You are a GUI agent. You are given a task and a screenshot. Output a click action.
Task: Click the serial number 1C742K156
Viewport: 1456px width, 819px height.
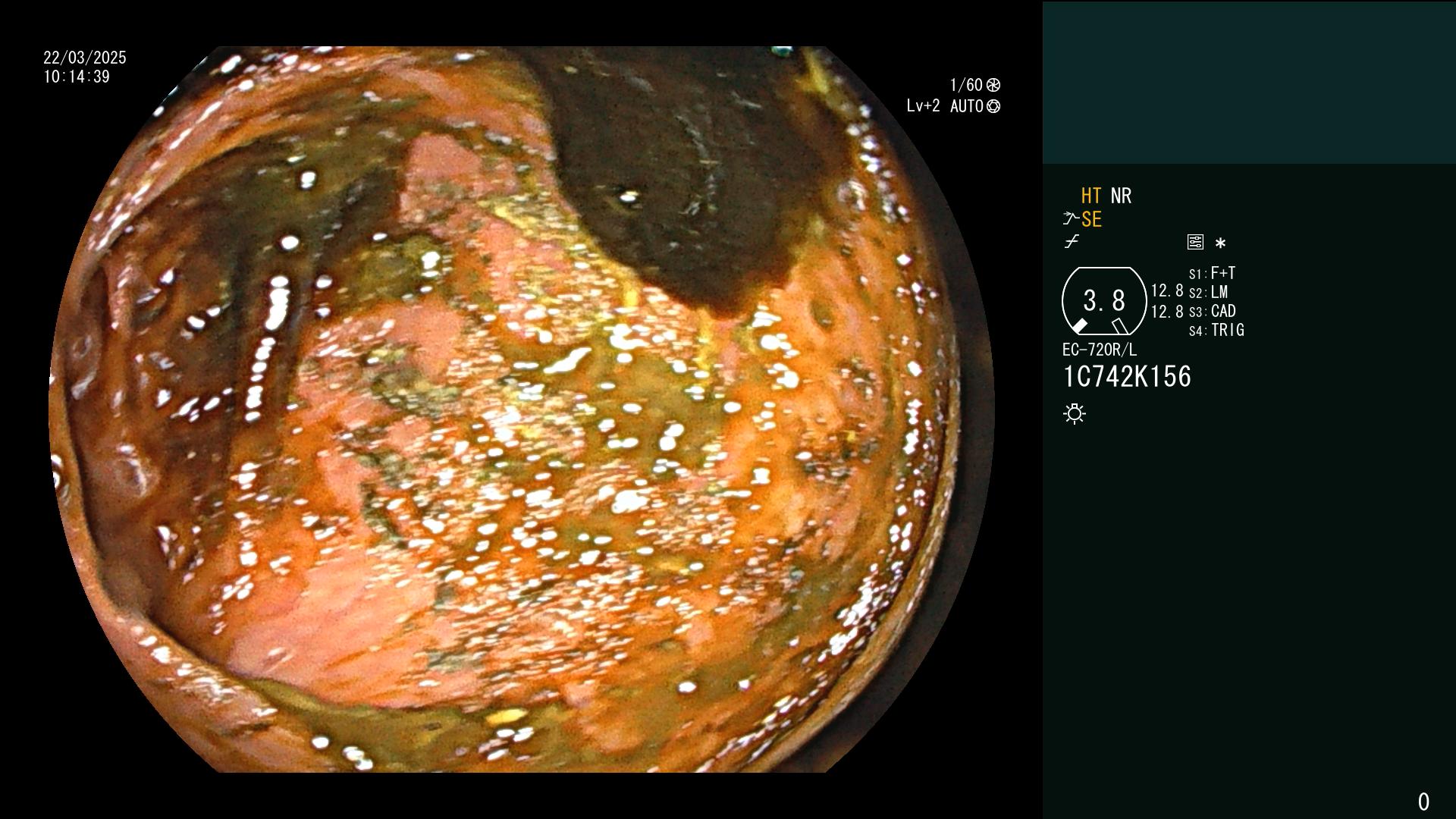coord(1127,377)
